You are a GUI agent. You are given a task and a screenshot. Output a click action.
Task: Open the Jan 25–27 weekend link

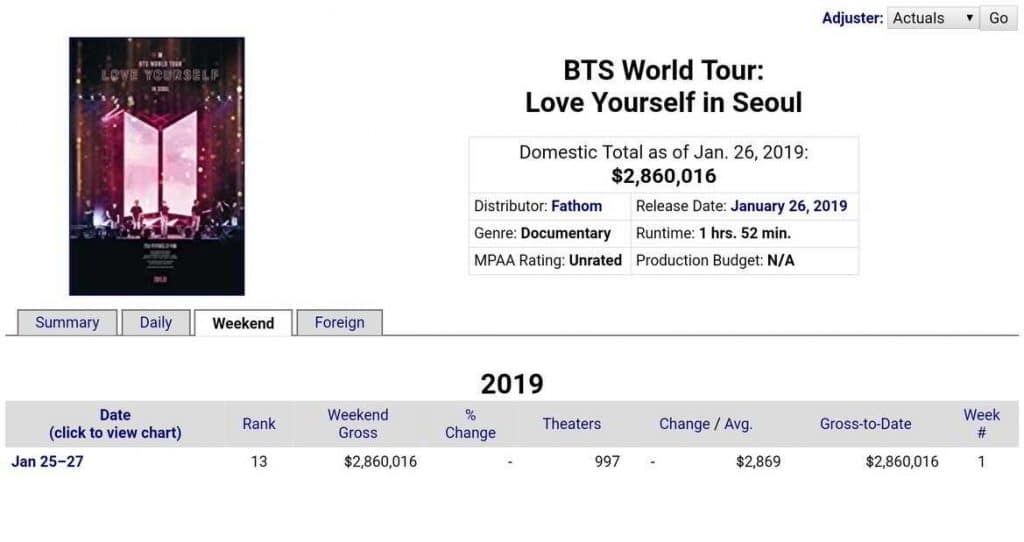point(47,462)
